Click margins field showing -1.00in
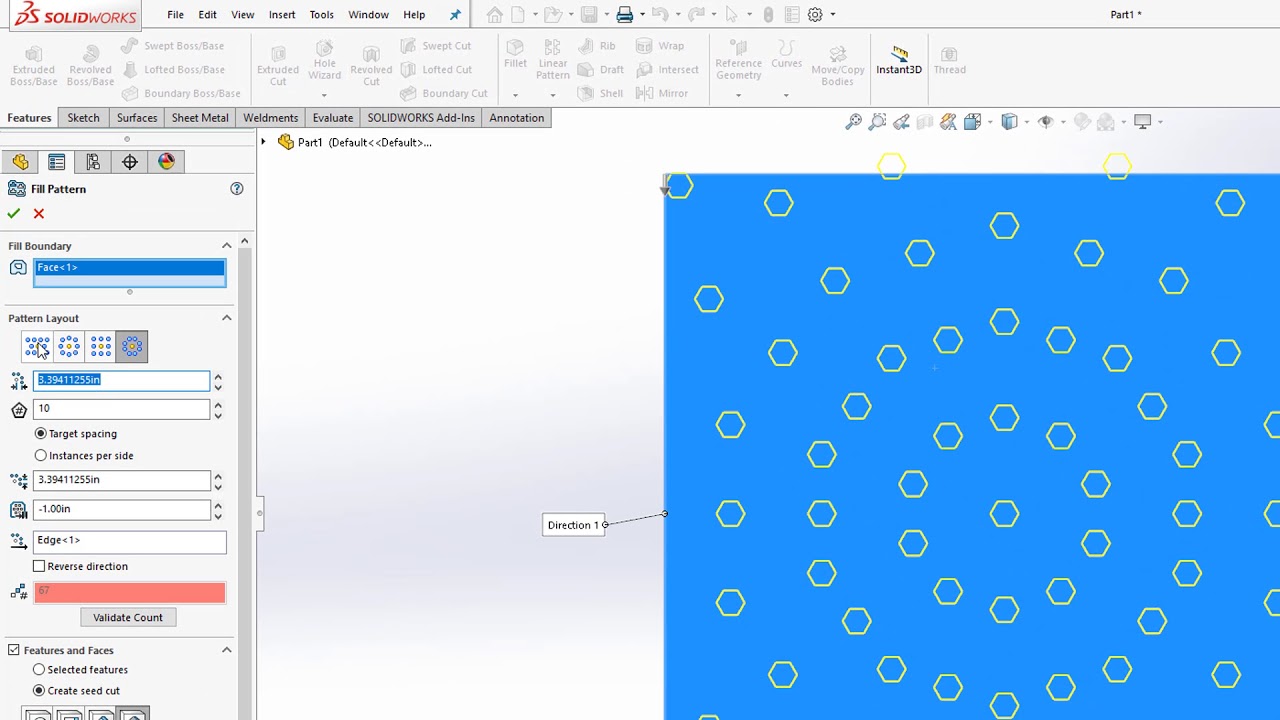The height and width of the screenshot is (720, 1280). click(x=122, y=509)
